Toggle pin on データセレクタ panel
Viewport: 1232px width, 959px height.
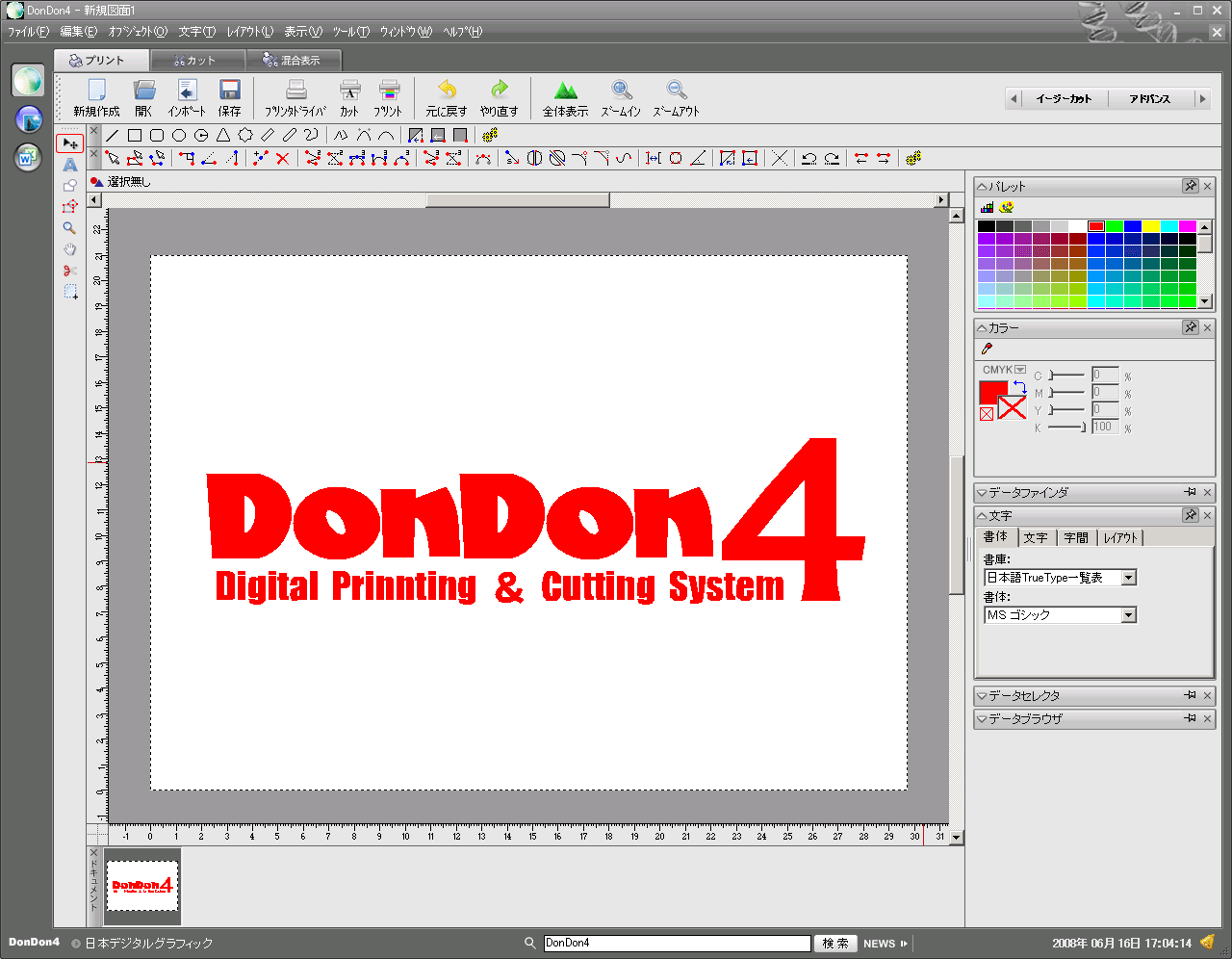pyautogui.click(x=1191, y=695)
